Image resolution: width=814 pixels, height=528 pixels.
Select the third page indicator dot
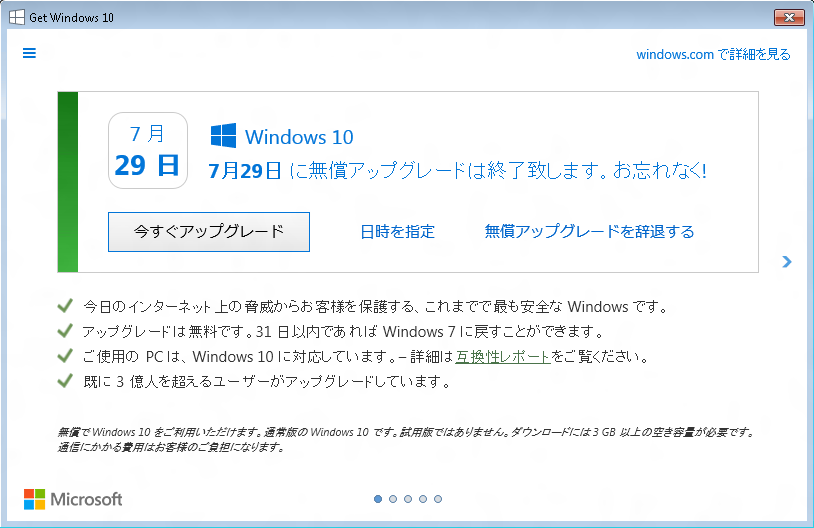408,499
